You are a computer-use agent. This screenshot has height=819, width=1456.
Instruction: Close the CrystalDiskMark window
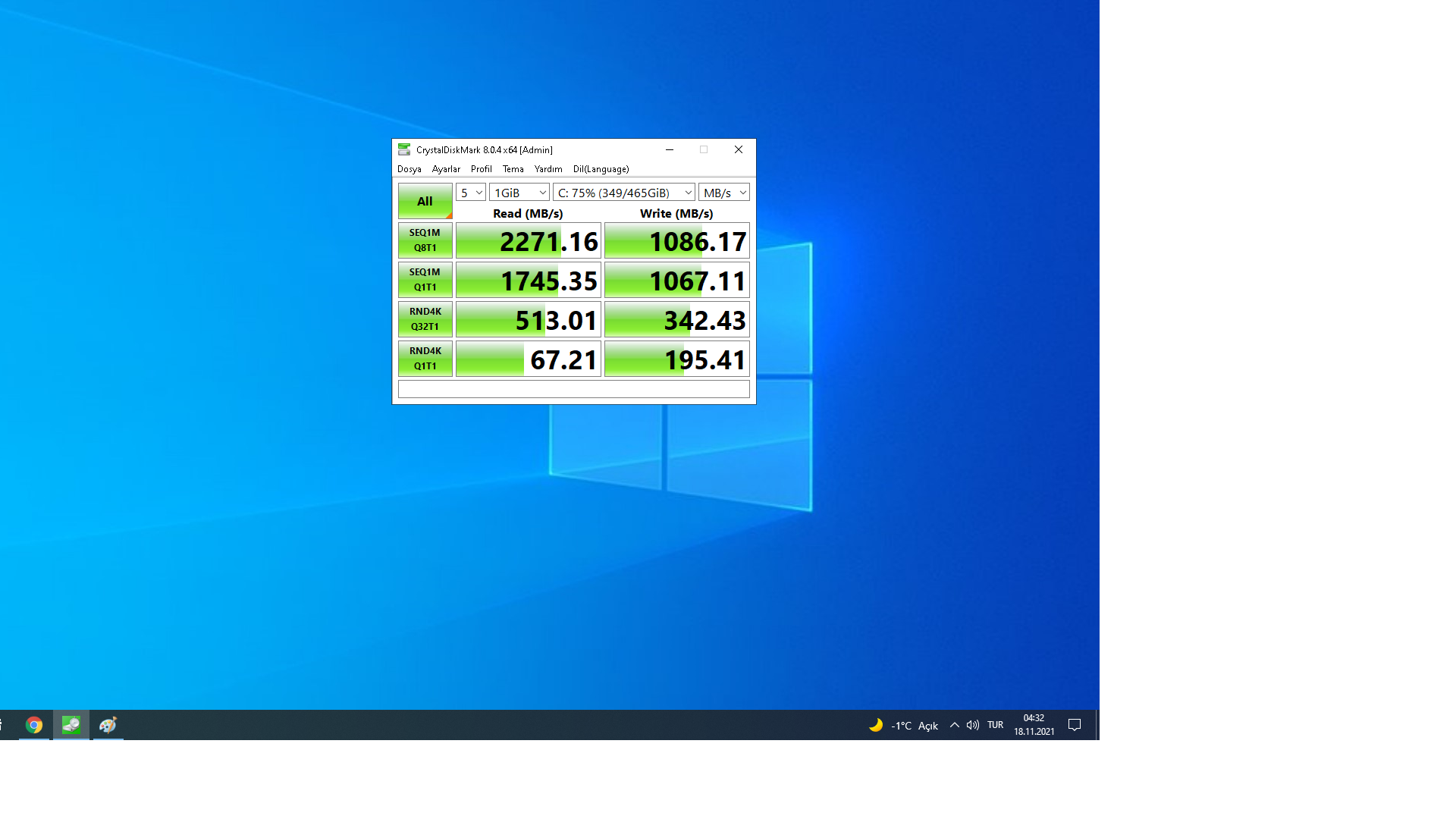click(739, 149)
